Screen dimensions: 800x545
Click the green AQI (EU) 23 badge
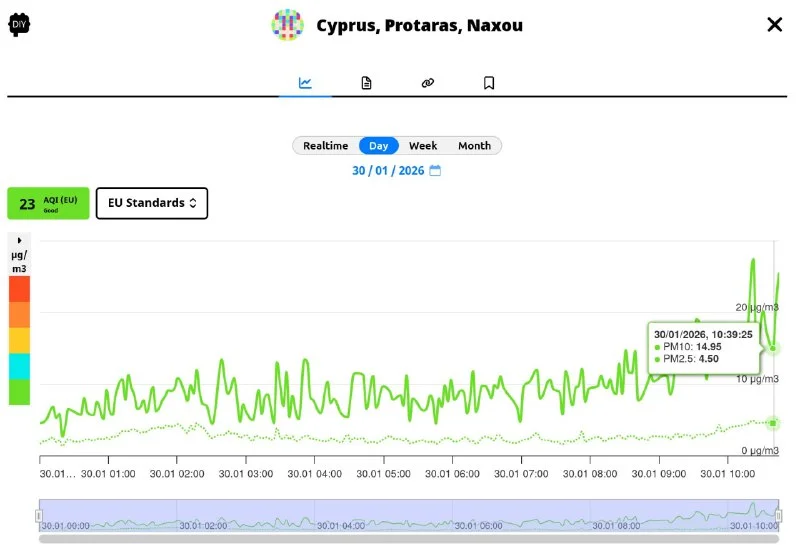tap(48, 203)
